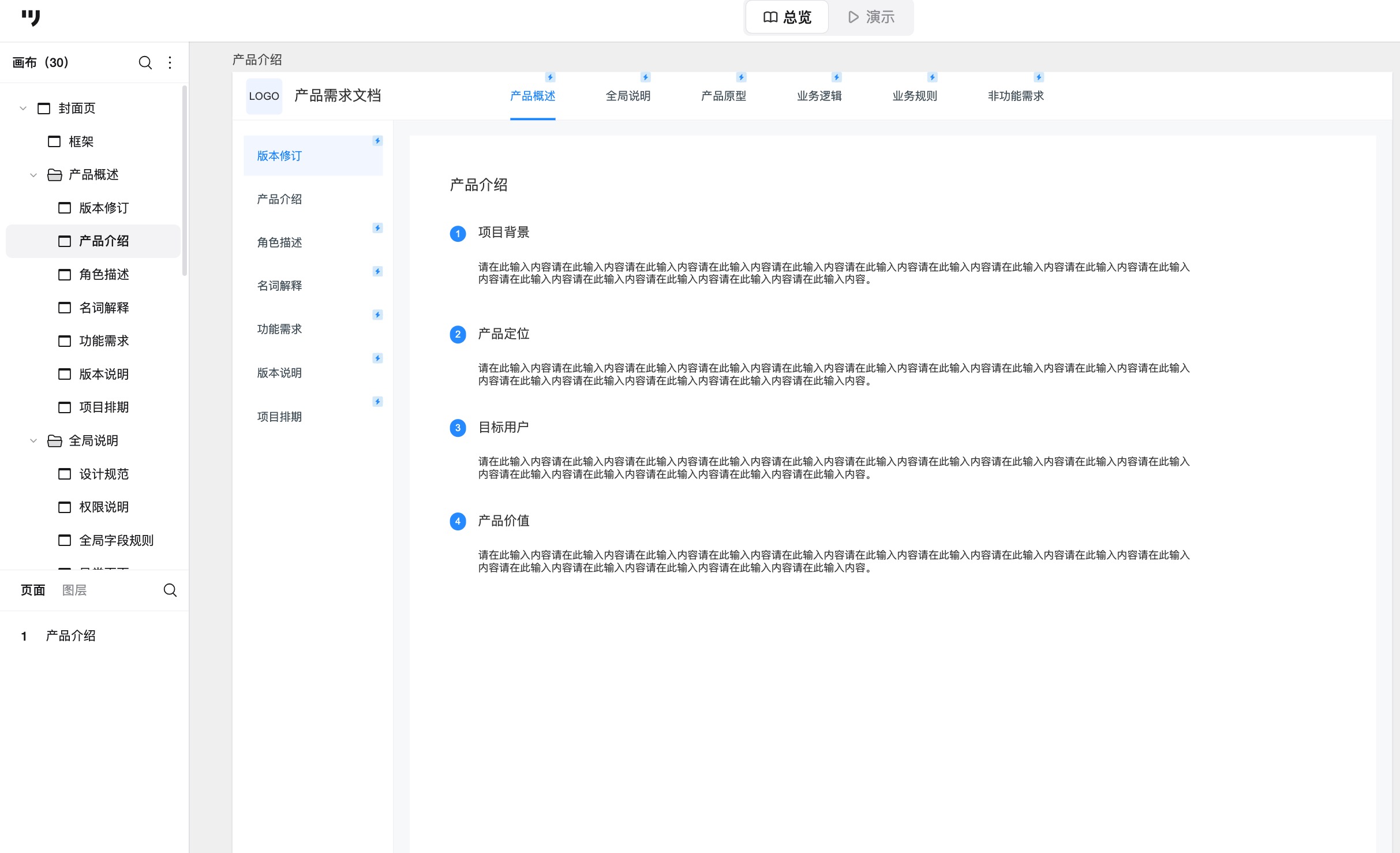Open the 图层 layers tab

pyautogui.click(x=74, y=590)
